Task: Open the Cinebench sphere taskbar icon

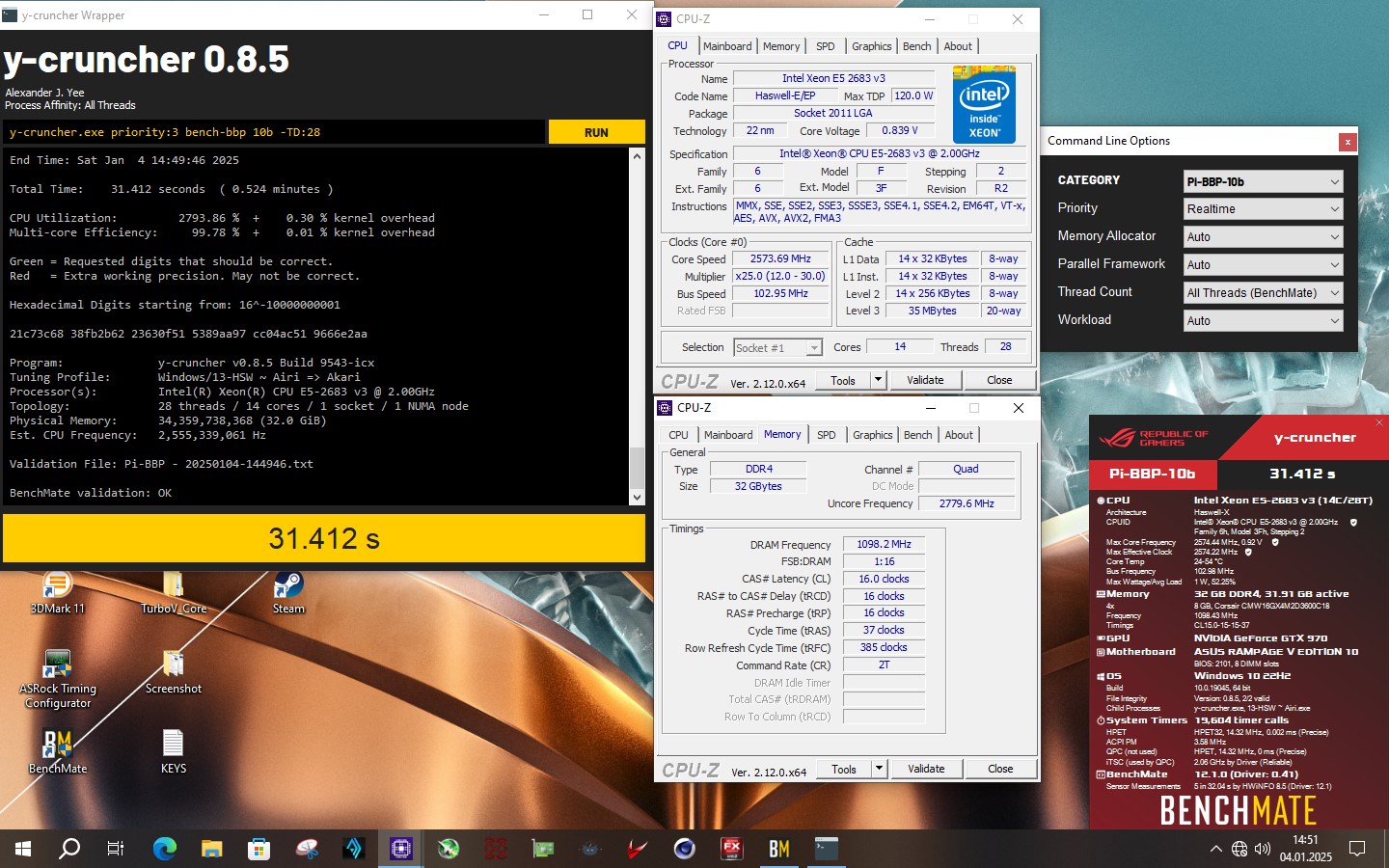Action: [684, 849]
